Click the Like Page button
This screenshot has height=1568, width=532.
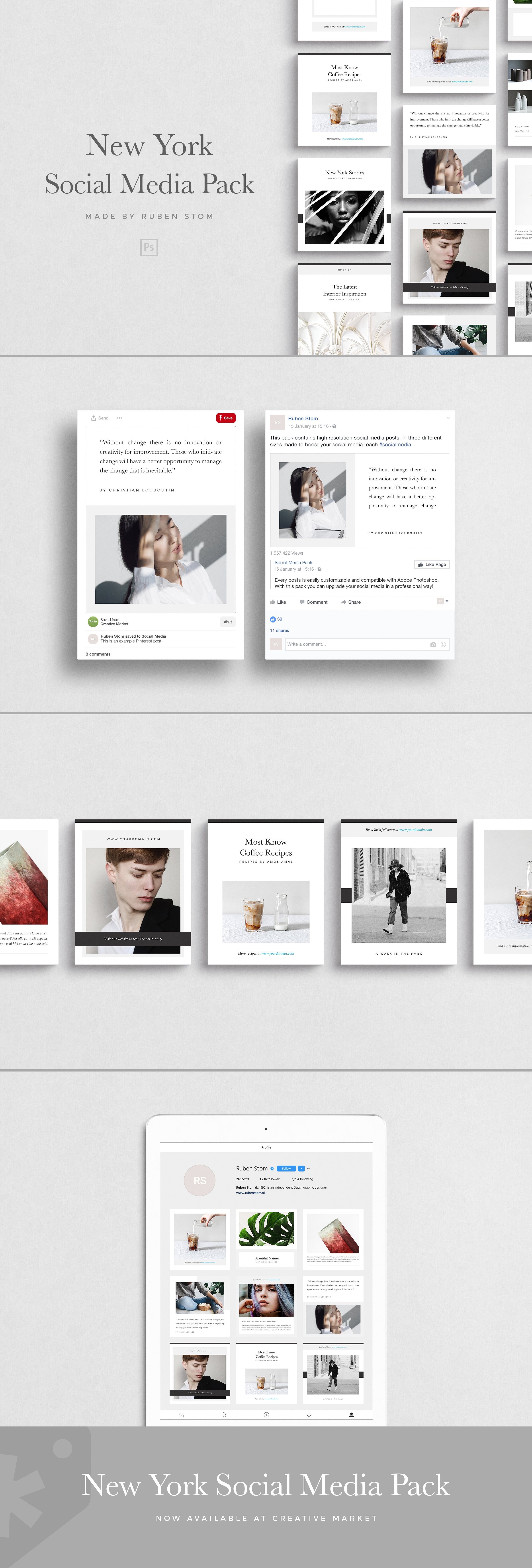coord(432,564)
